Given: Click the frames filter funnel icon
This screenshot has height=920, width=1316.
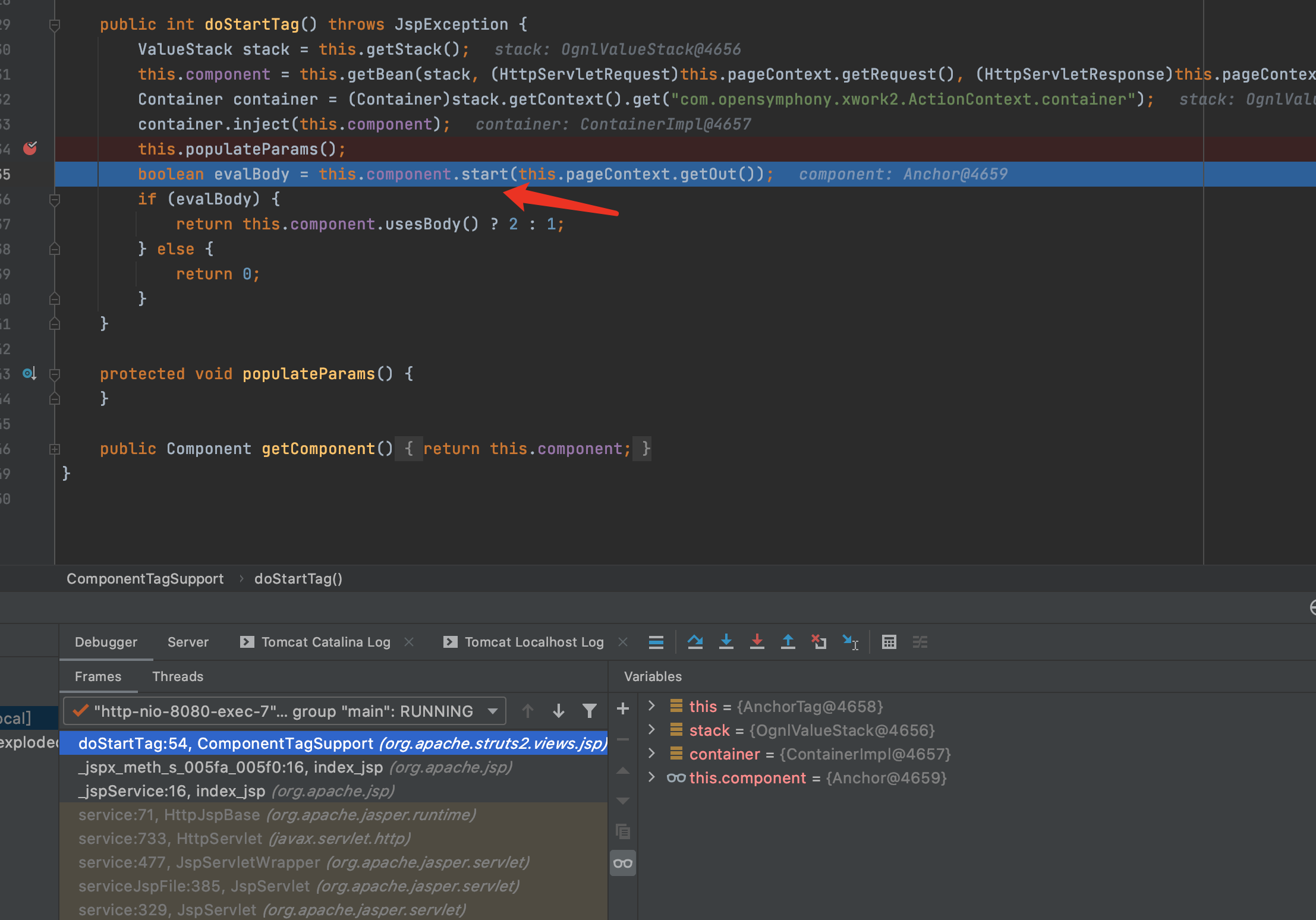Looking at the screenshot, I should tap(589, 711).
